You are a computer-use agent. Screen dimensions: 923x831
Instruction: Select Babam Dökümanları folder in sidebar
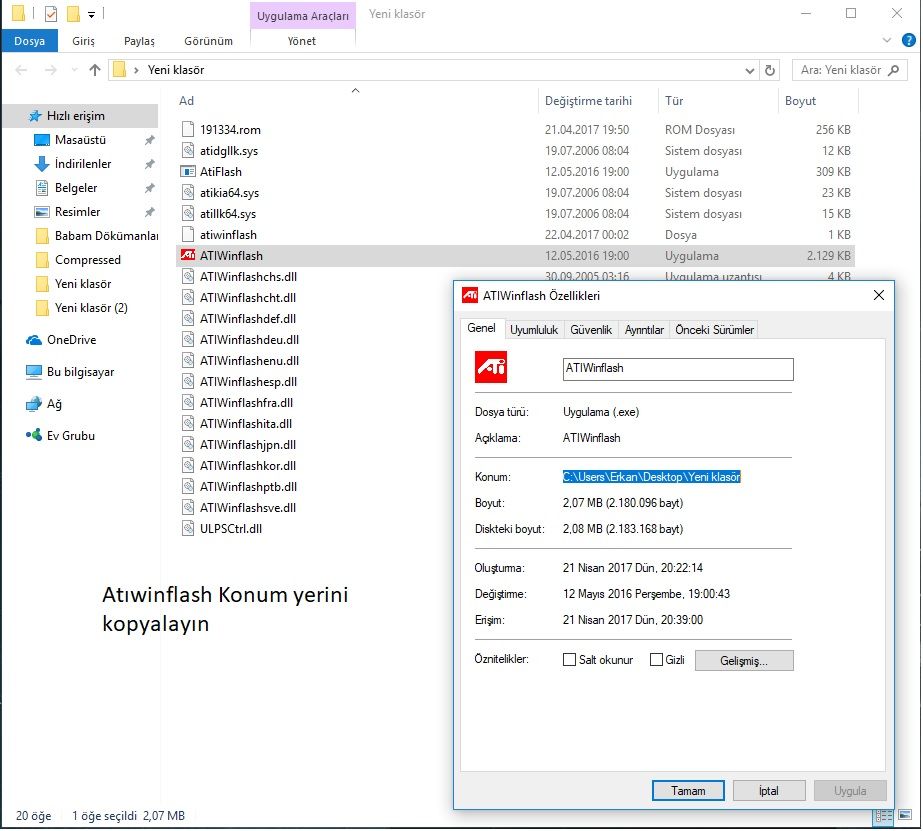point(95,236)
